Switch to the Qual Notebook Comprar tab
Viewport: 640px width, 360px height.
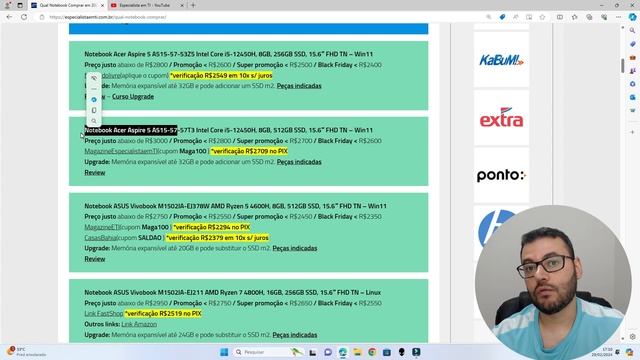tap(68, 5)
